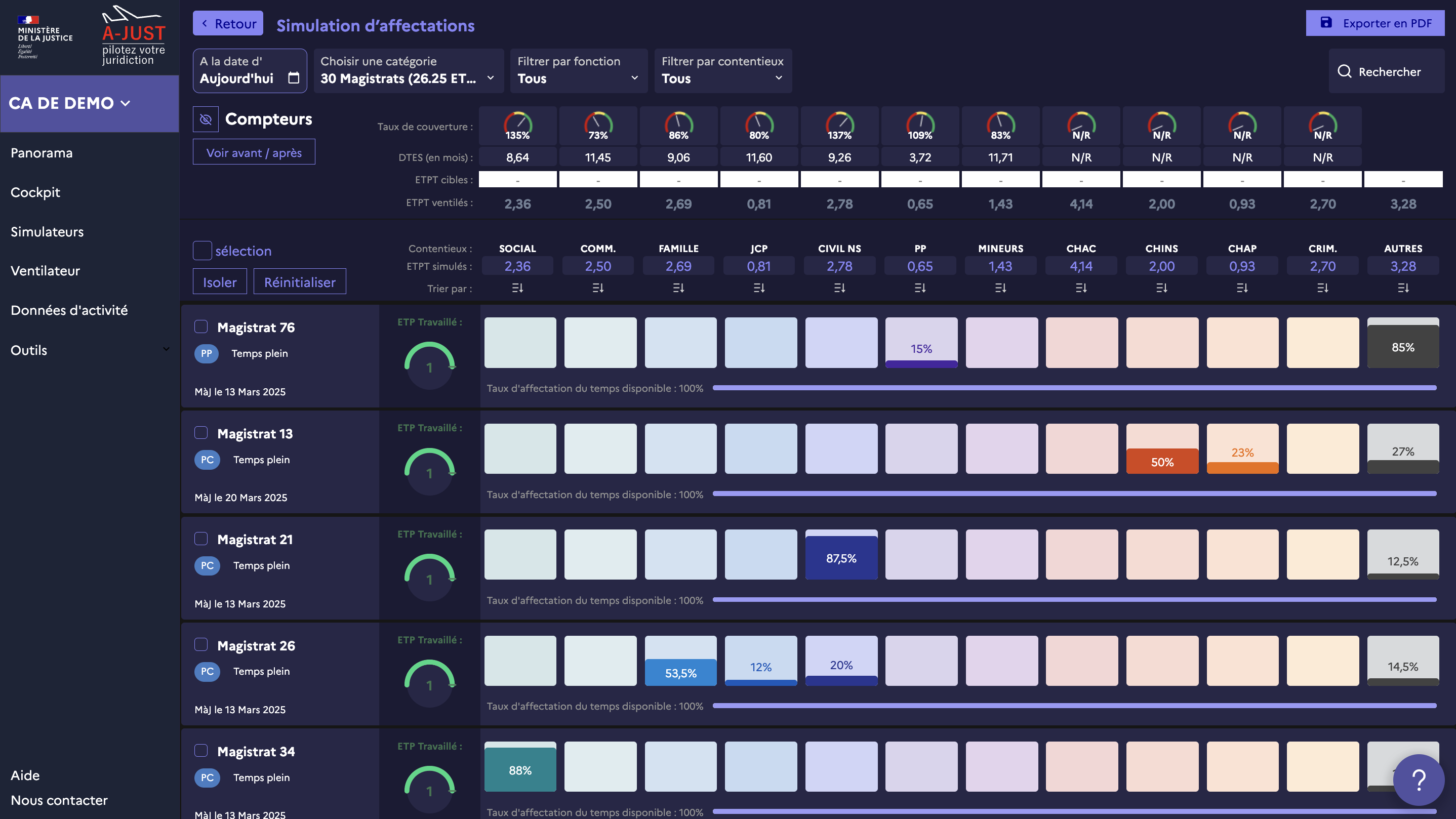Sort by the CIVIL NS column icon

(x=839, y=288)
